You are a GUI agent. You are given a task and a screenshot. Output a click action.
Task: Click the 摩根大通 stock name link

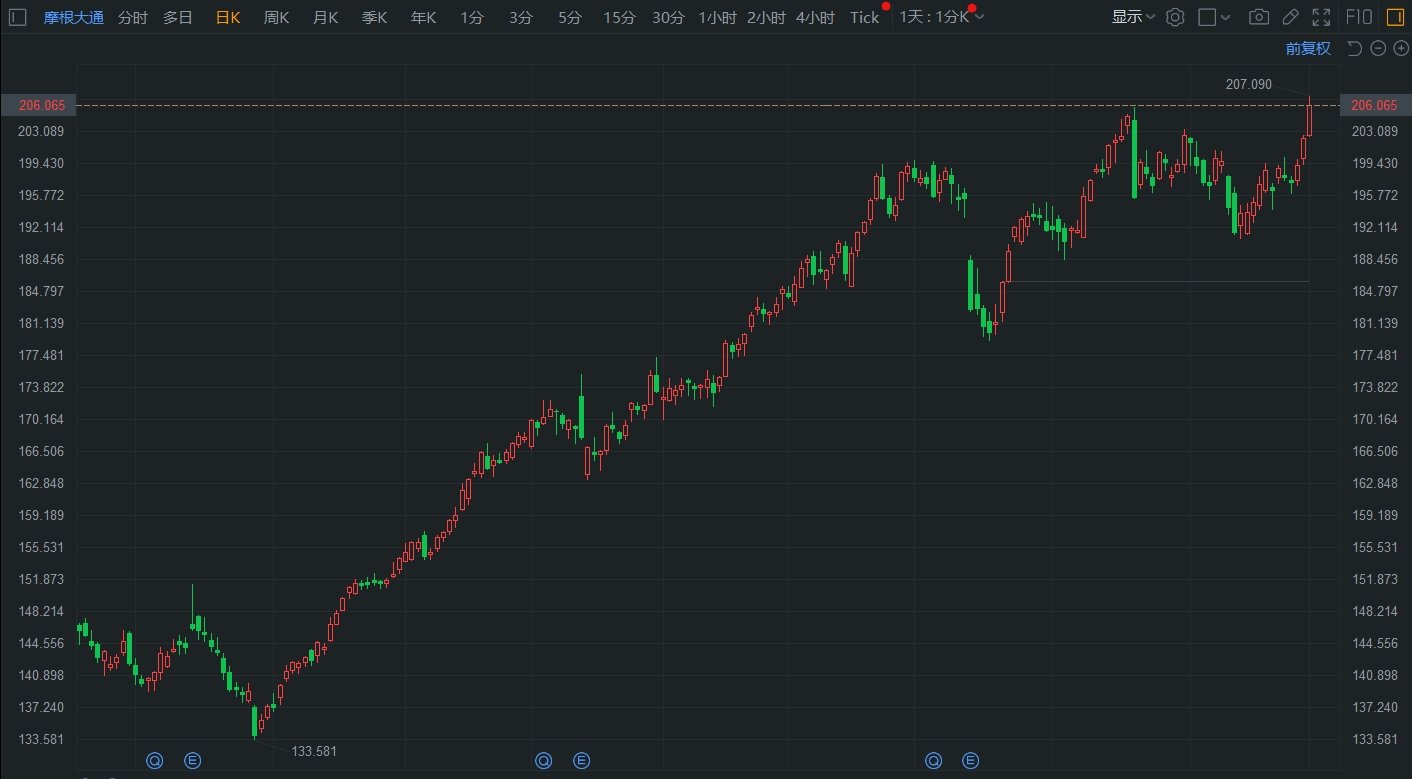[x=72, y=17]
